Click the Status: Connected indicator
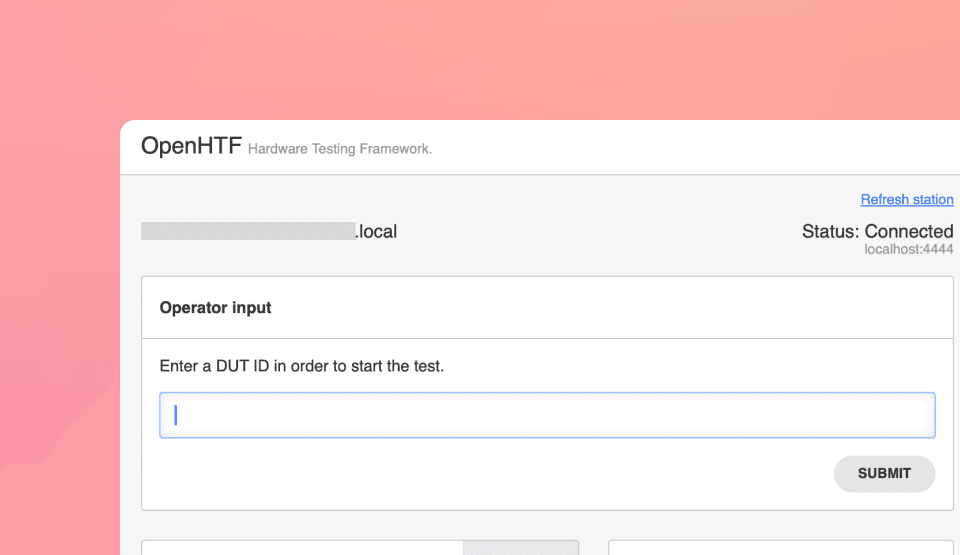 coord(877,231)
